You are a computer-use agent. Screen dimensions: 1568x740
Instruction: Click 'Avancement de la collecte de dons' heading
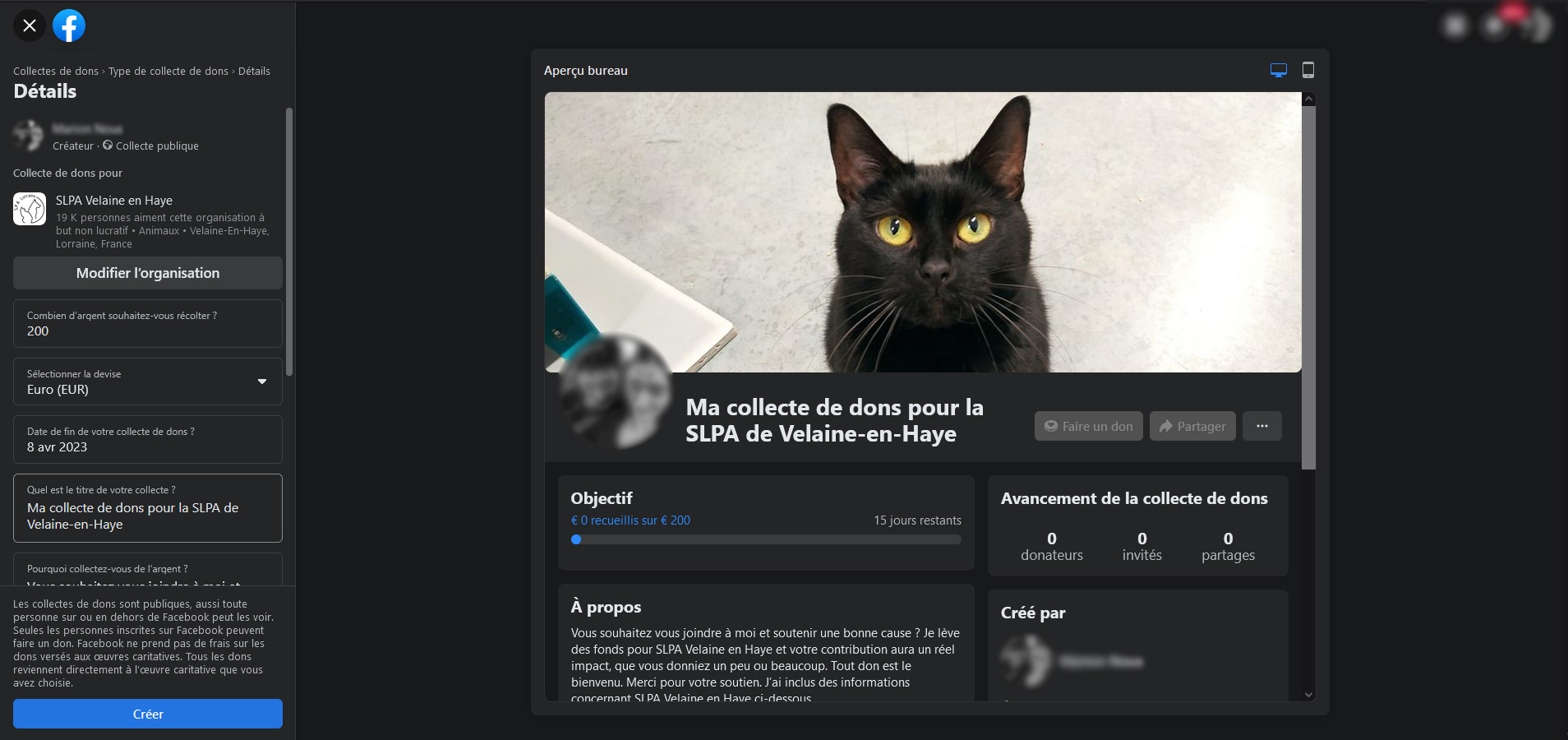point(1134,498)
